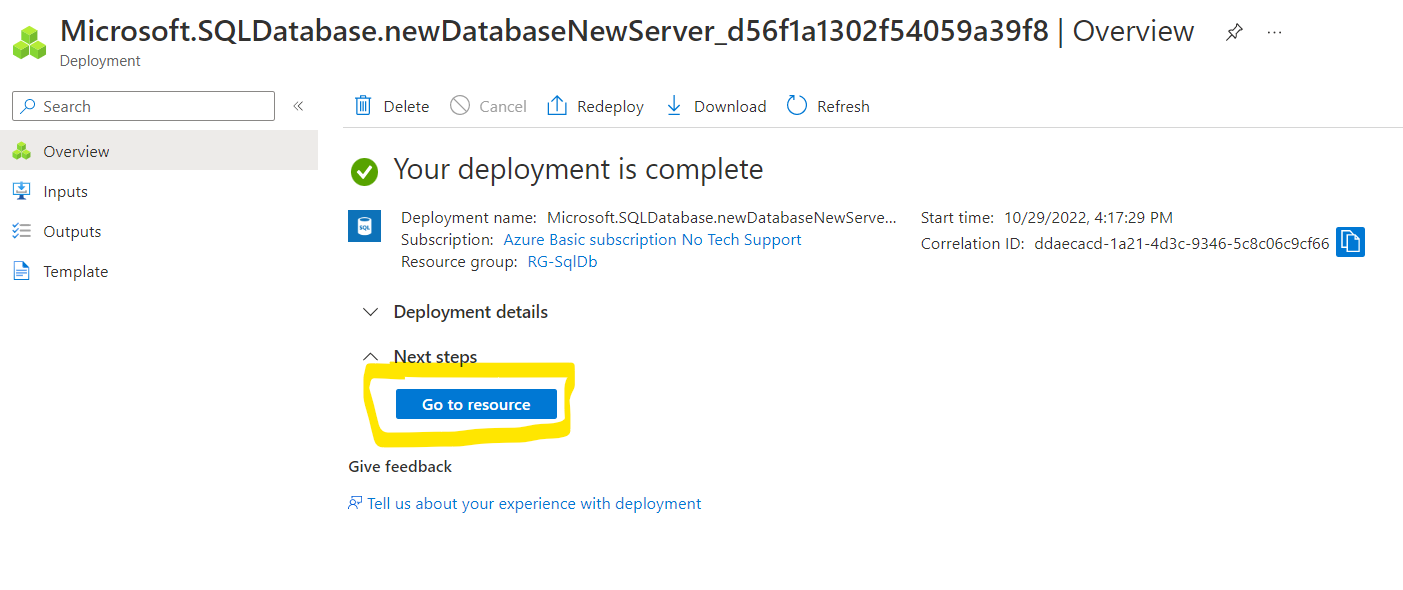Click the Correlation ID value text

pyautogui.click(x=1182, y=243)
